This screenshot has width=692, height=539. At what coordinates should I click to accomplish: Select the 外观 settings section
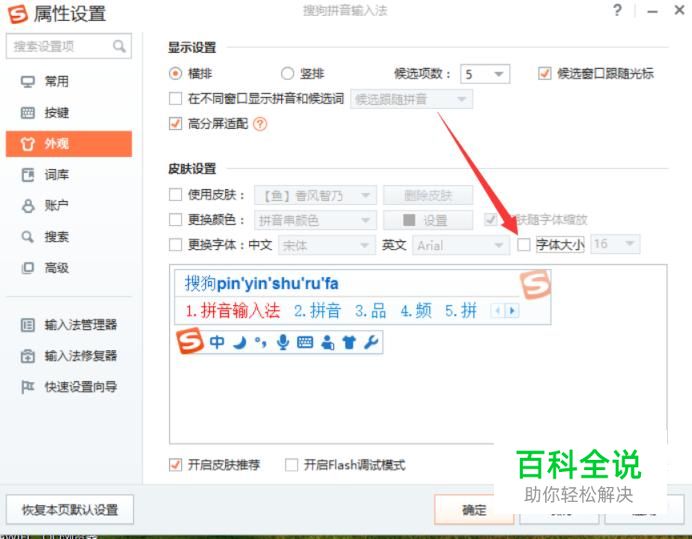(x=69, y=144)
